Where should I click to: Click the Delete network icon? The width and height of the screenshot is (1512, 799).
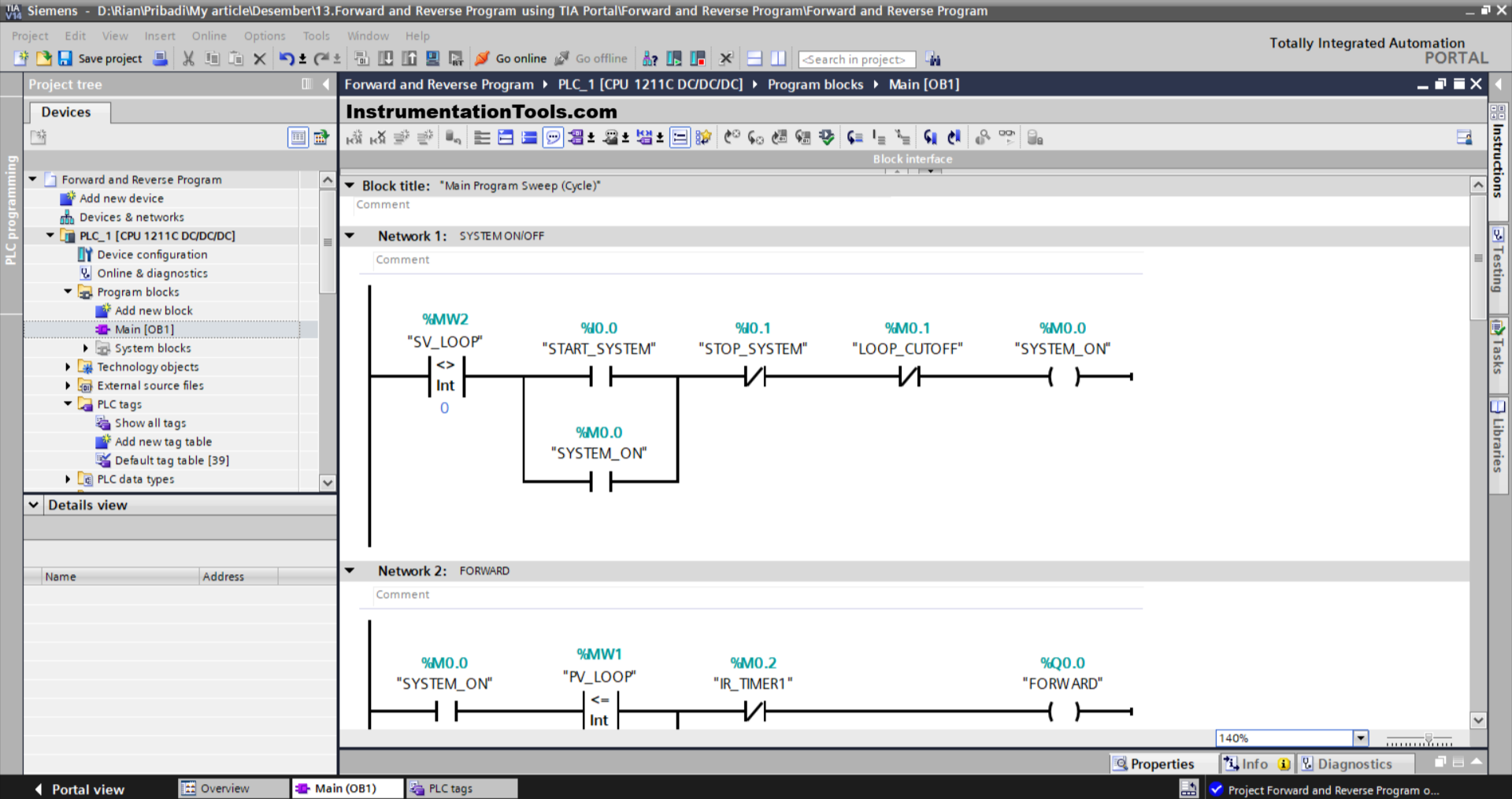378,138
